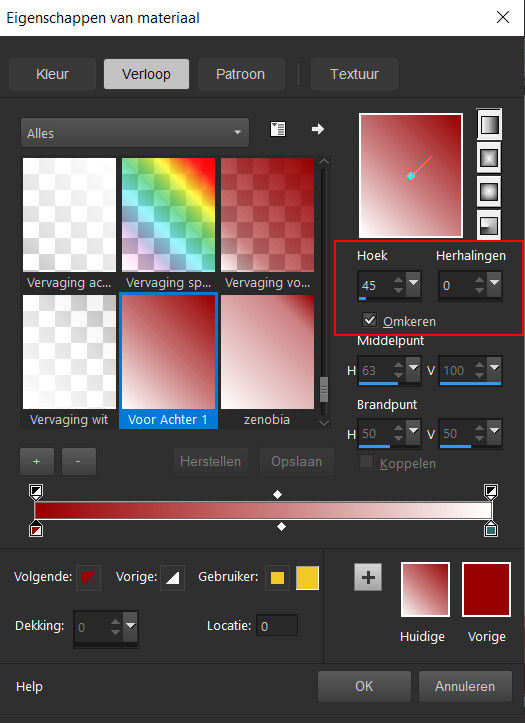This screenshot has width=525, height=723.
Task: Click the import arrow icon beside Alles
Action: pos(318,129)
